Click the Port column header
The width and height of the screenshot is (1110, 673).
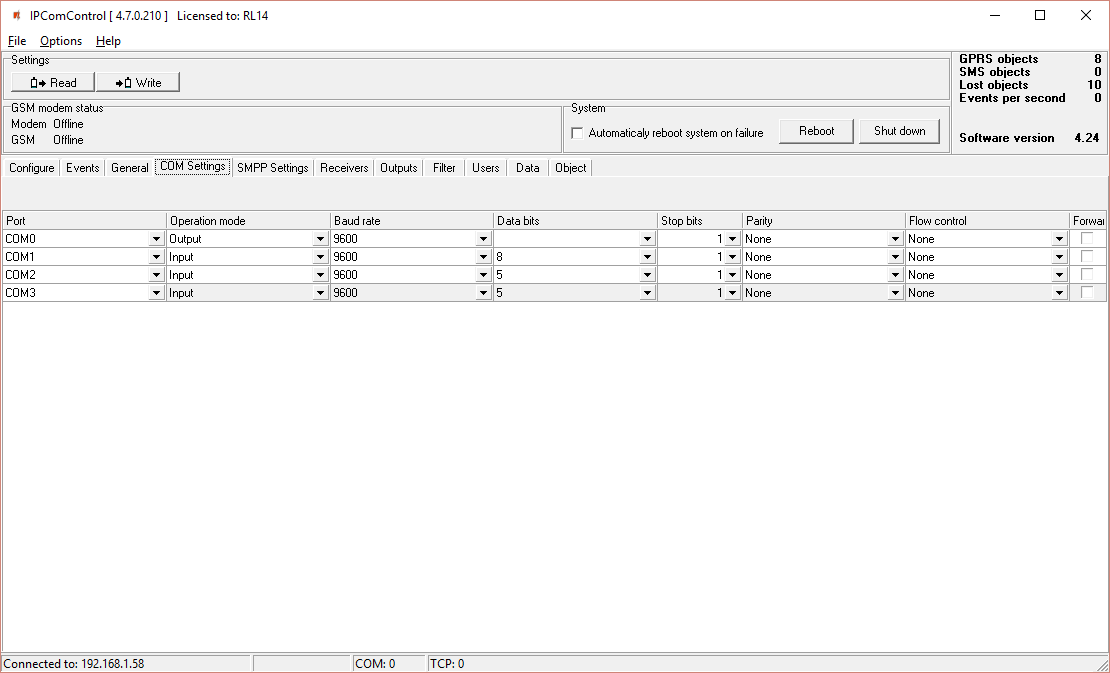(84, 221)
